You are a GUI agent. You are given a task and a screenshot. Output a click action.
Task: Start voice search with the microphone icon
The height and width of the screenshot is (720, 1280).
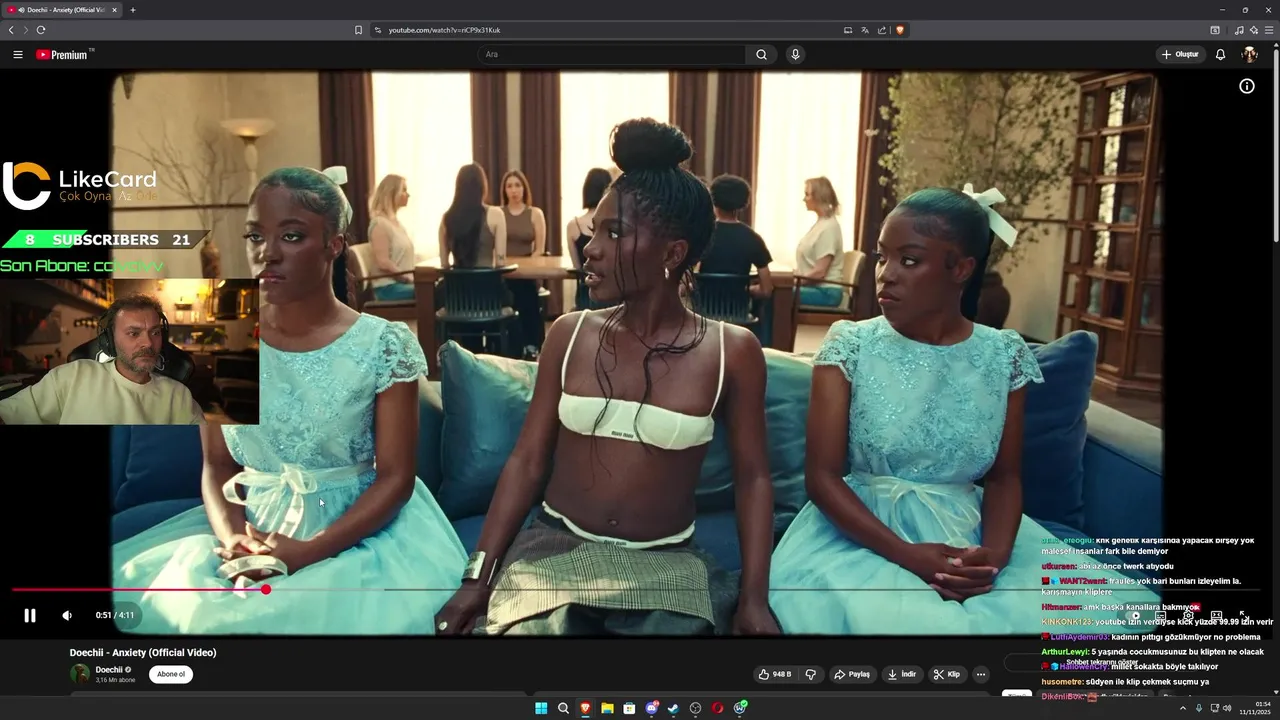[x=795, y=54]
